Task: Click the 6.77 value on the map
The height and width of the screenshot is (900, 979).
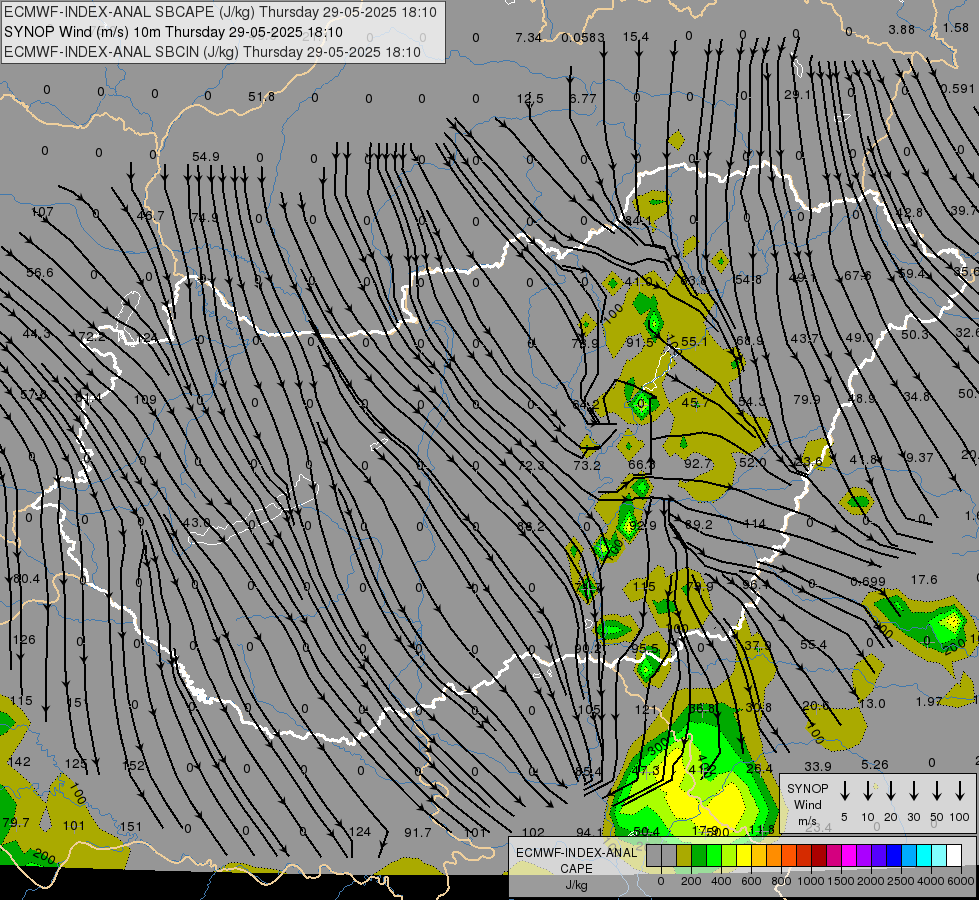Action: (583, 99)
